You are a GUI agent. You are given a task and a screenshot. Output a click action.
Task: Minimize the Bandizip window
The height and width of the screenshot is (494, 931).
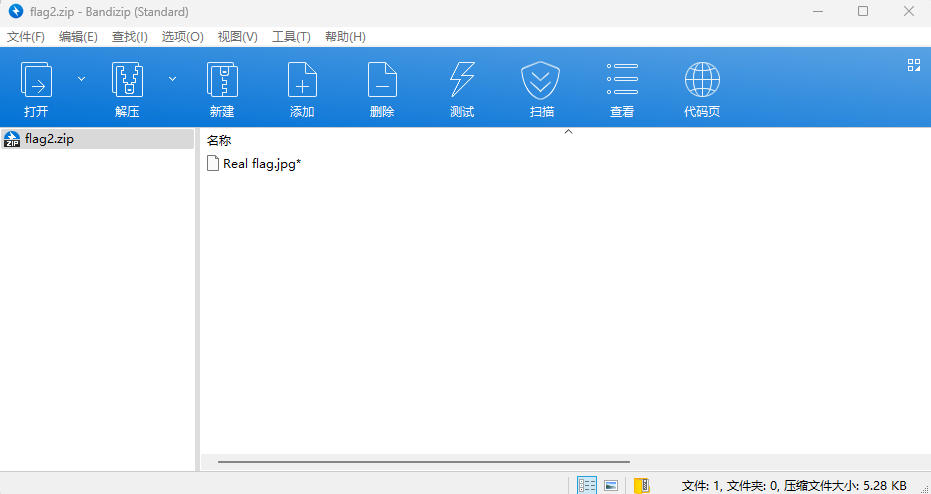[818, 11]
